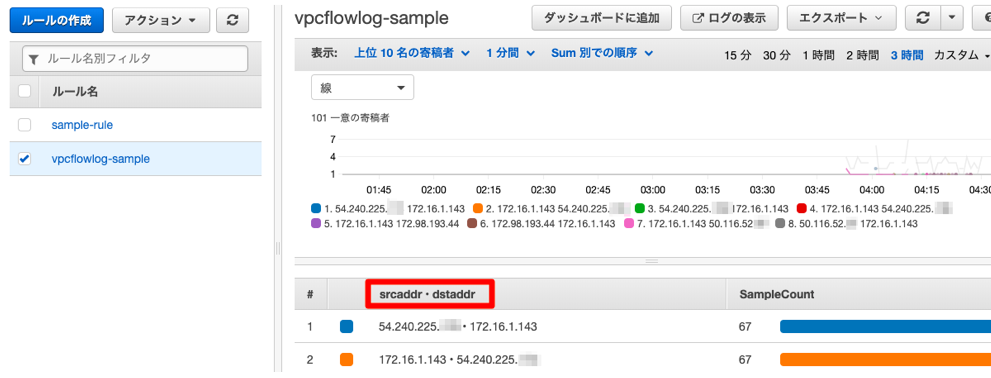Viewport: 991px width, 378px height.
Task: Click the ルール名 column header
Action: coord(75,92)
